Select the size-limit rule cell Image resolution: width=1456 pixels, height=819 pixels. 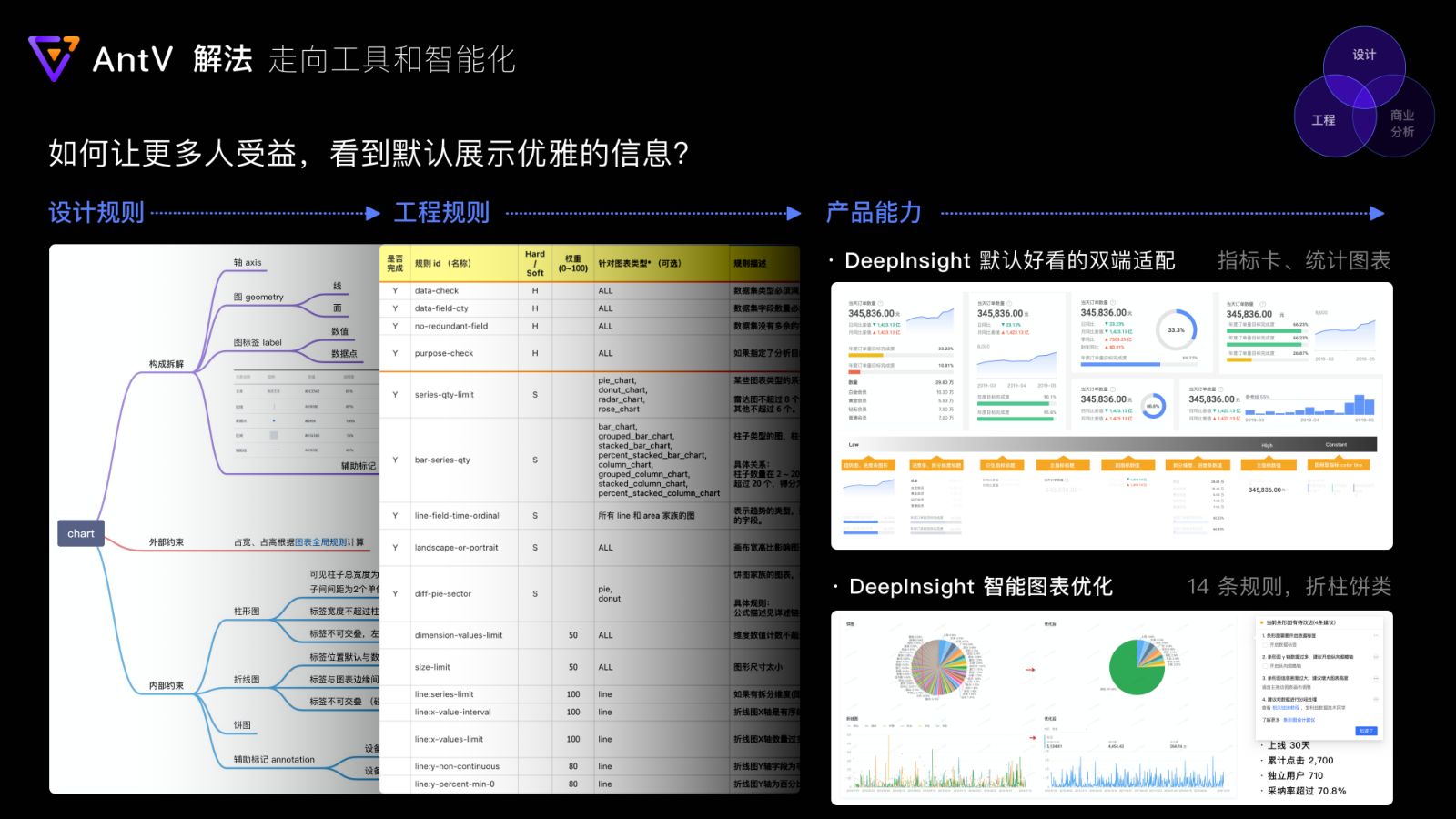(x=464, y=667)
